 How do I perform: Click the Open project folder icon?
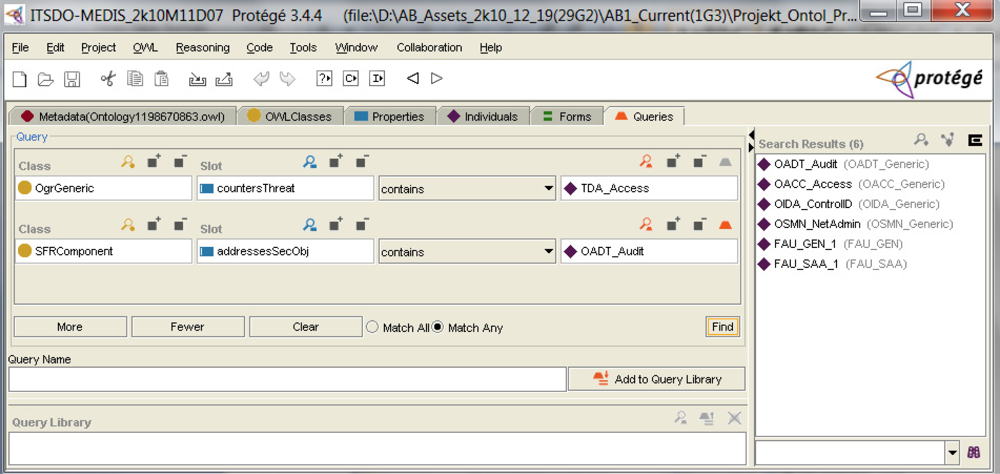tap(45, 79)
